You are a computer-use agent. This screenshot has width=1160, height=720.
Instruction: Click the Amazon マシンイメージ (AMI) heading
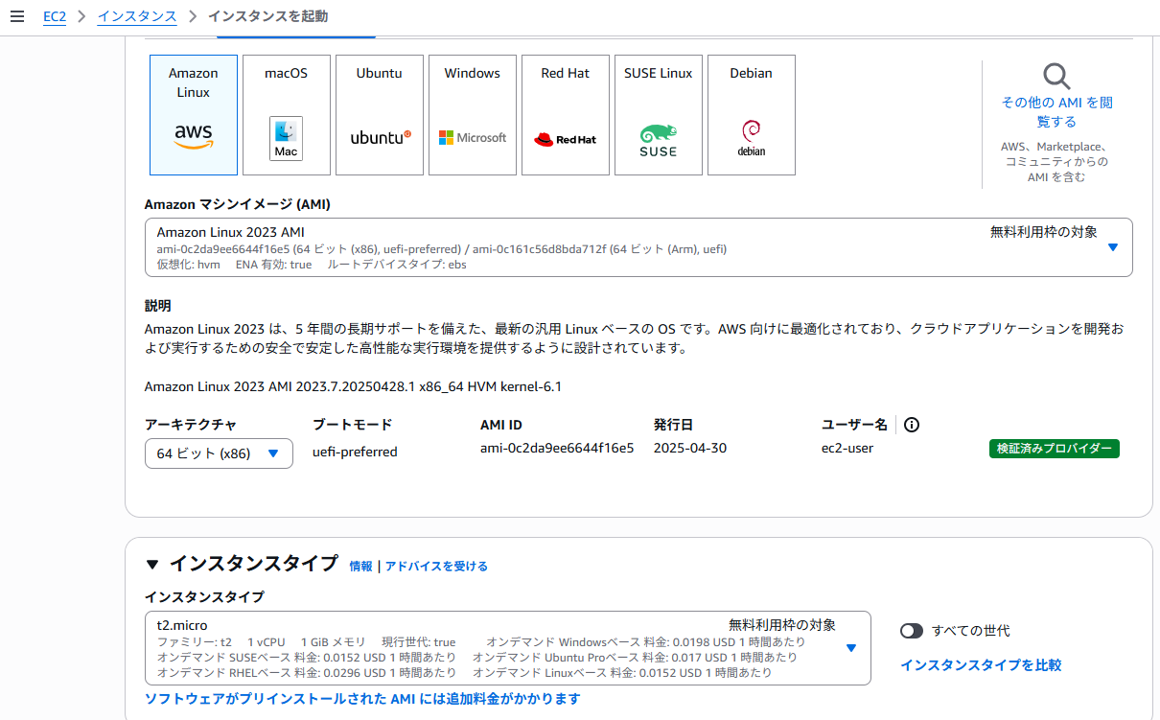click(237, 204)
